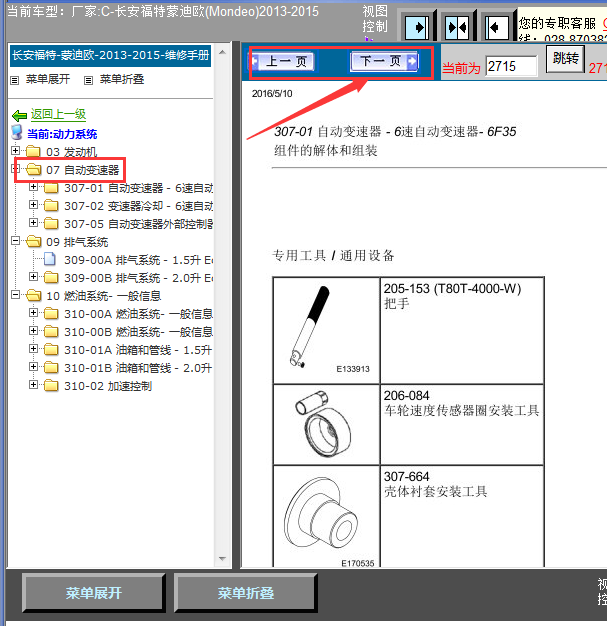The width and height of the screenshot is (607, 626).
Task: Click the tree panel scroll-down arrow
Action: click(223, 559)
